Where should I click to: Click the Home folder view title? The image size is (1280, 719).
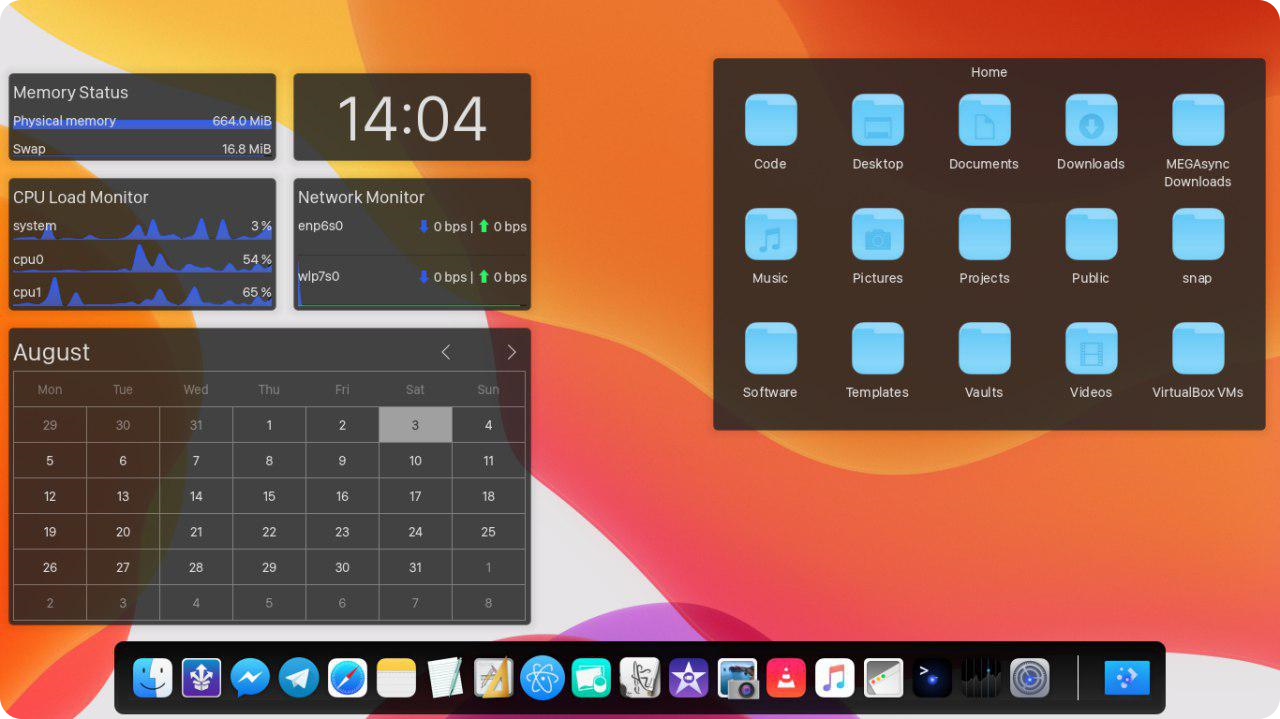pos(989,72)
